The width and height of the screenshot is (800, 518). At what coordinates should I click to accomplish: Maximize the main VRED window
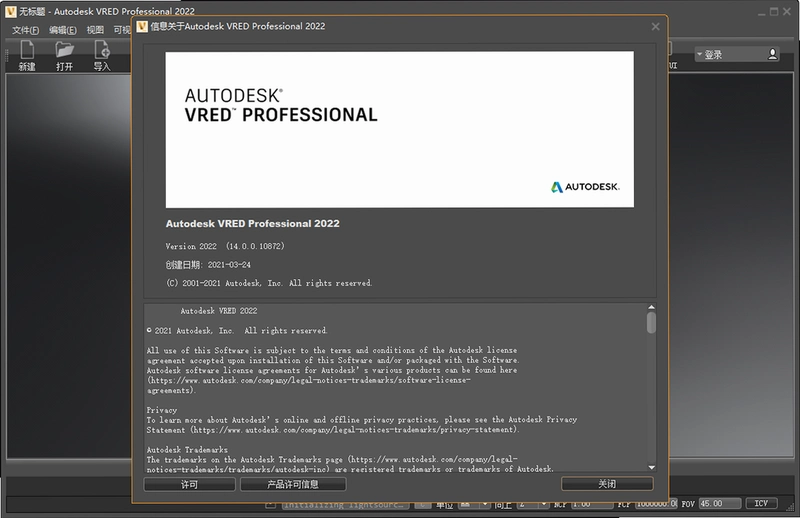pyautogui.click(x=774, y=12)
